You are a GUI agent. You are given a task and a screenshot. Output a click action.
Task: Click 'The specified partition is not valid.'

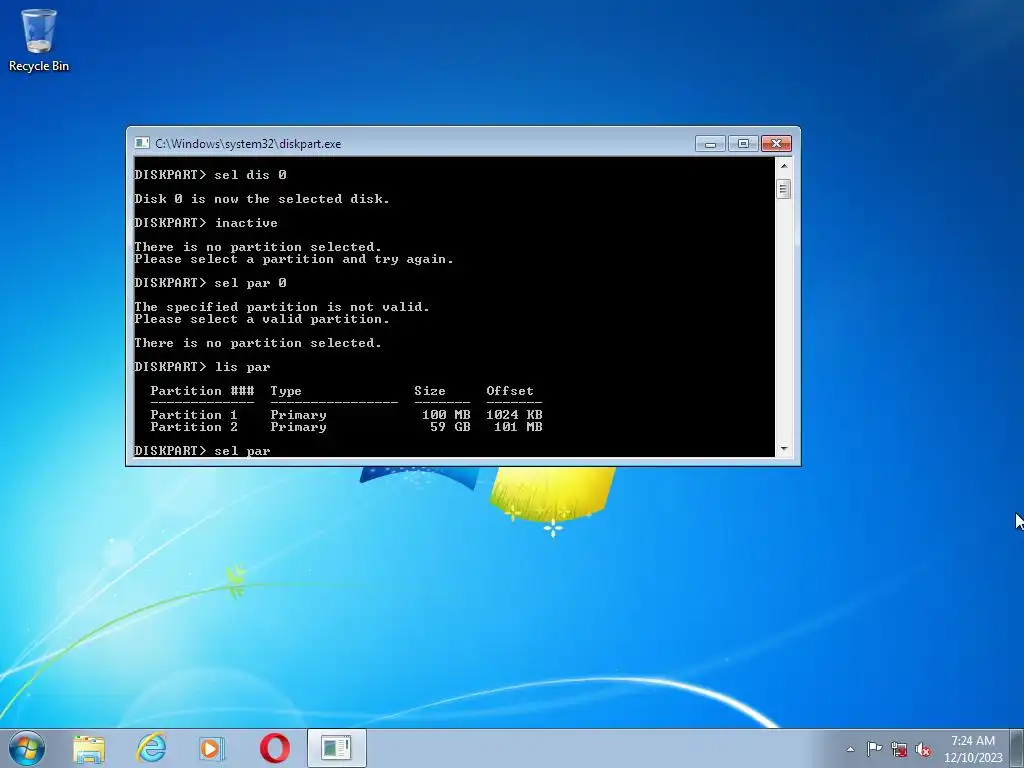coord(282,307)
